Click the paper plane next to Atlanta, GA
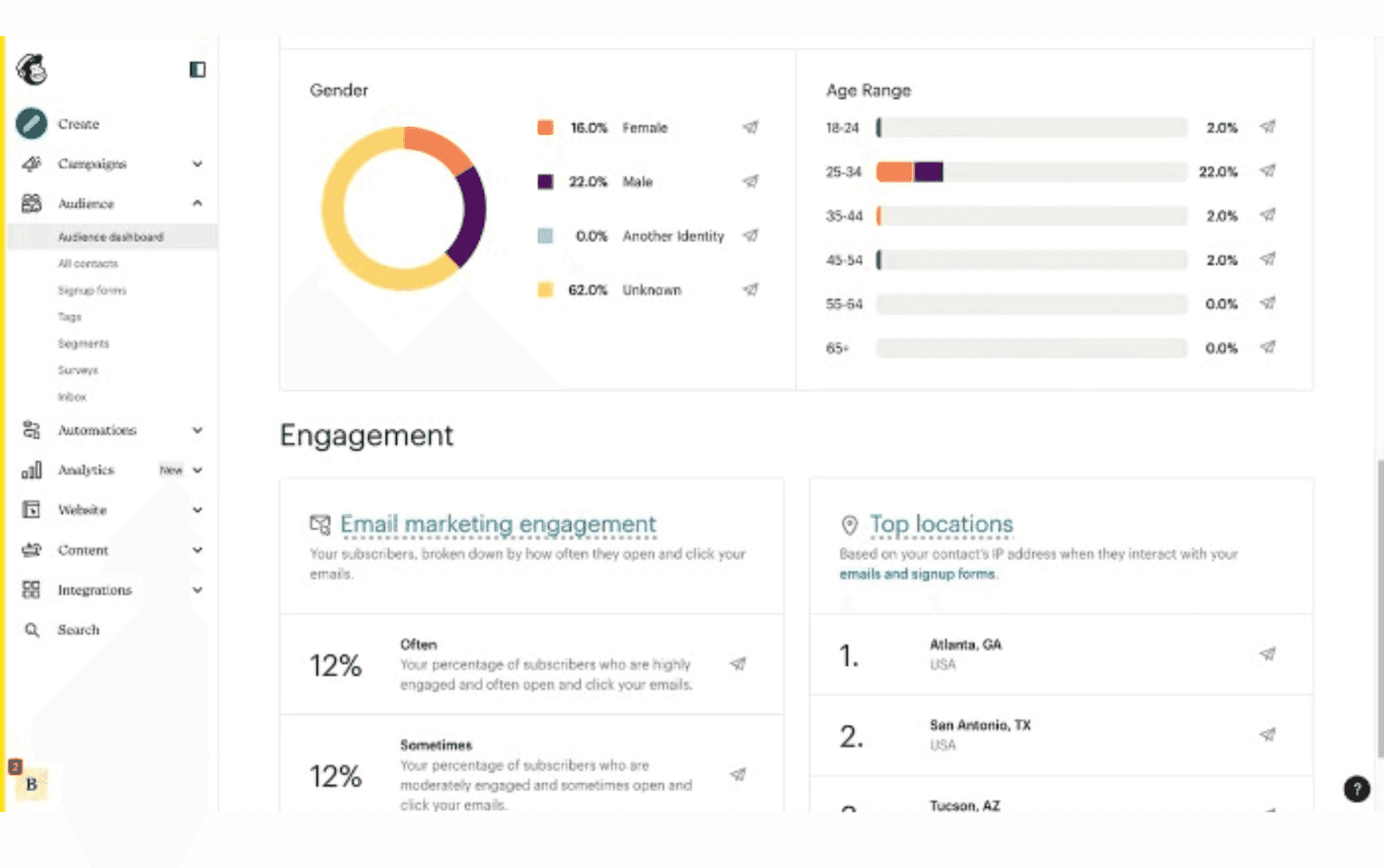 tap(1266, 655)
